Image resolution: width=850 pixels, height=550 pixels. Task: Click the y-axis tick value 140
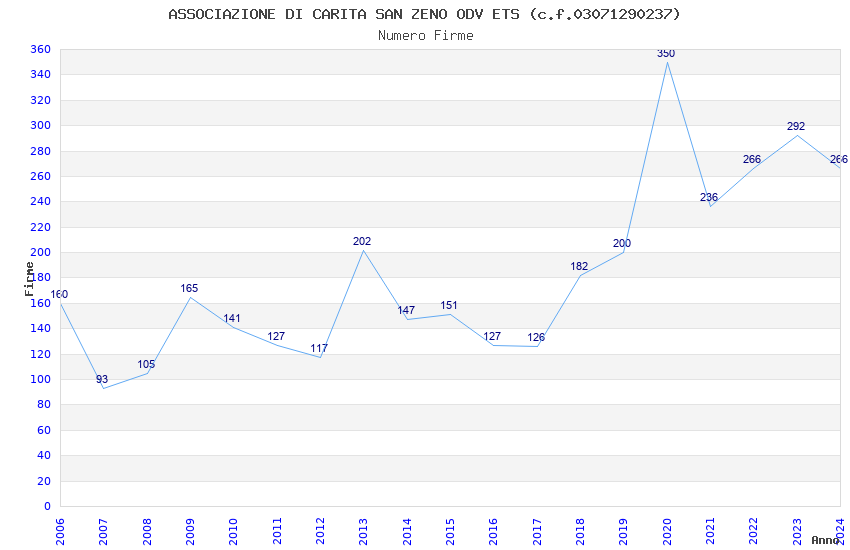point(41,328)
